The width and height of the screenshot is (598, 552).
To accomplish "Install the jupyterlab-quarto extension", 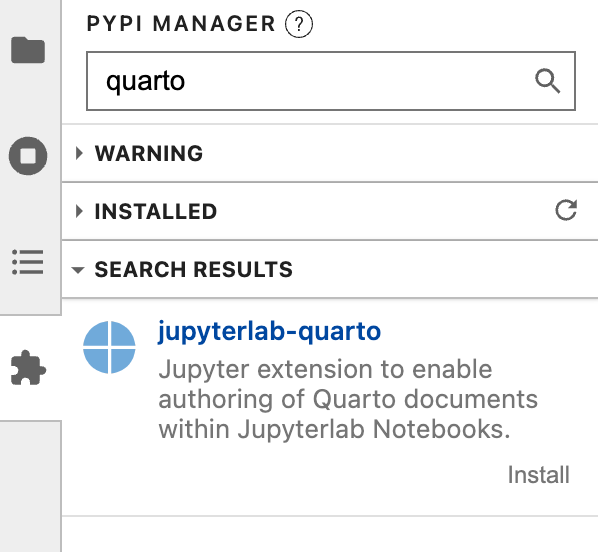I will point(539,475).
